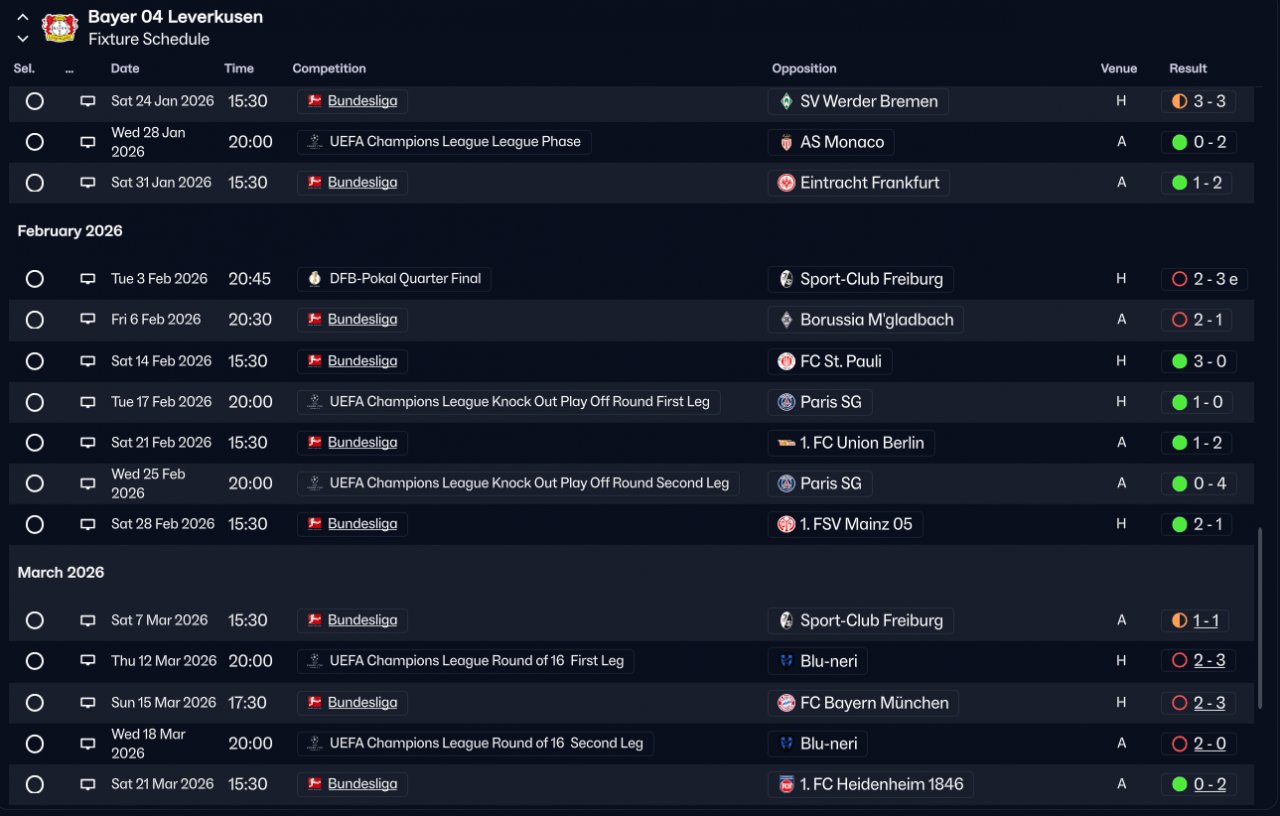Select the 1. FSV Mainz 05 fixture radio
Screen dimensions: 1280x816
(x=35, y=524)
